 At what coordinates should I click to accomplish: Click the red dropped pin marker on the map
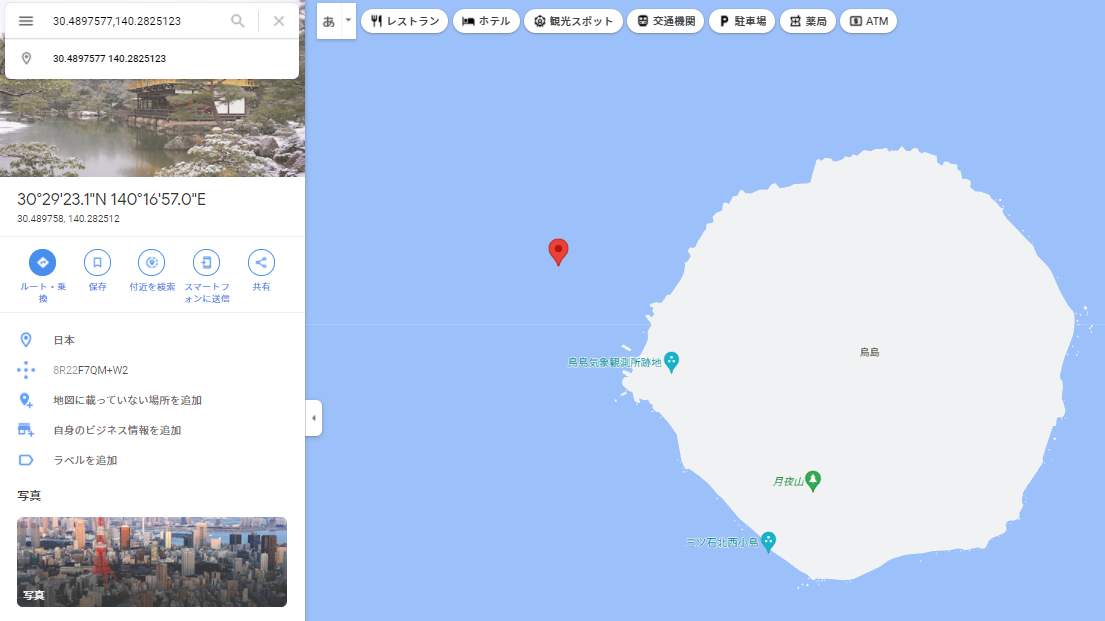pyautogui.click(x=558, y=252)
